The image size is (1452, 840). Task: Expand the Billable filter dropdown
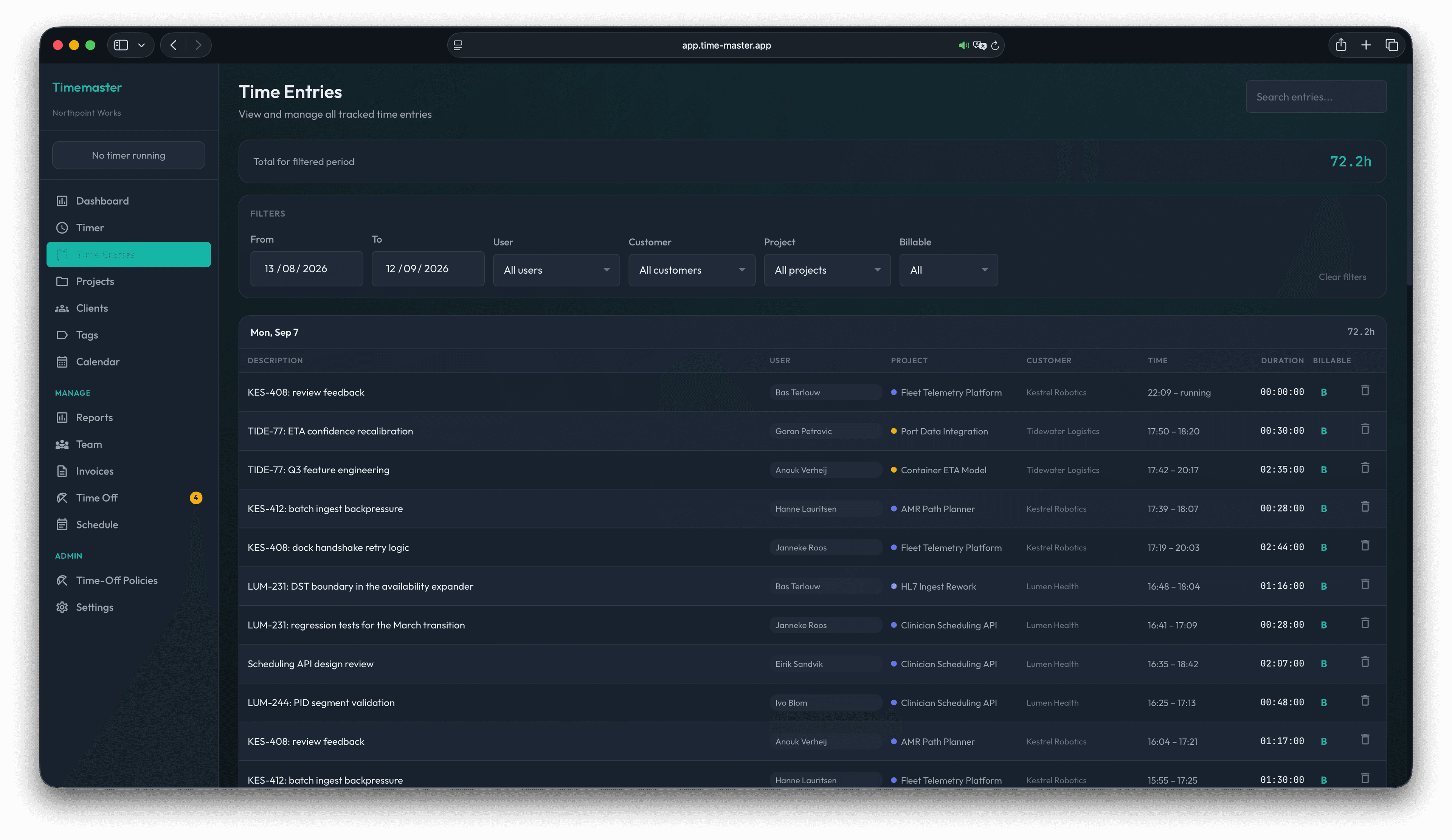948,270
